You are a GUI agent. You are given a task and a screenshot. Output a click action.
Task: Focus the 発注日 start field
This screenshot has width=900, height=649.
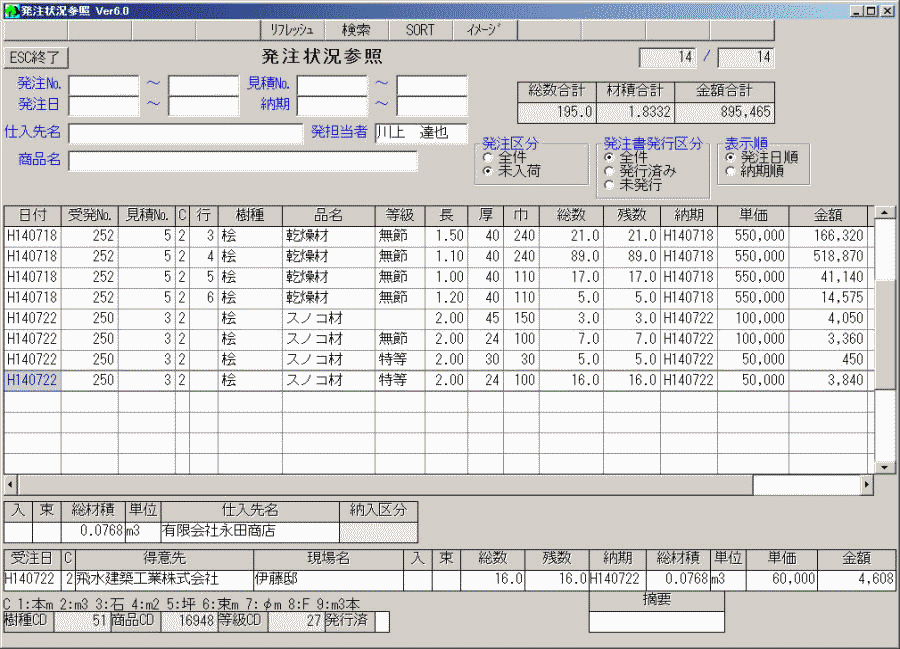coord(104,106)
